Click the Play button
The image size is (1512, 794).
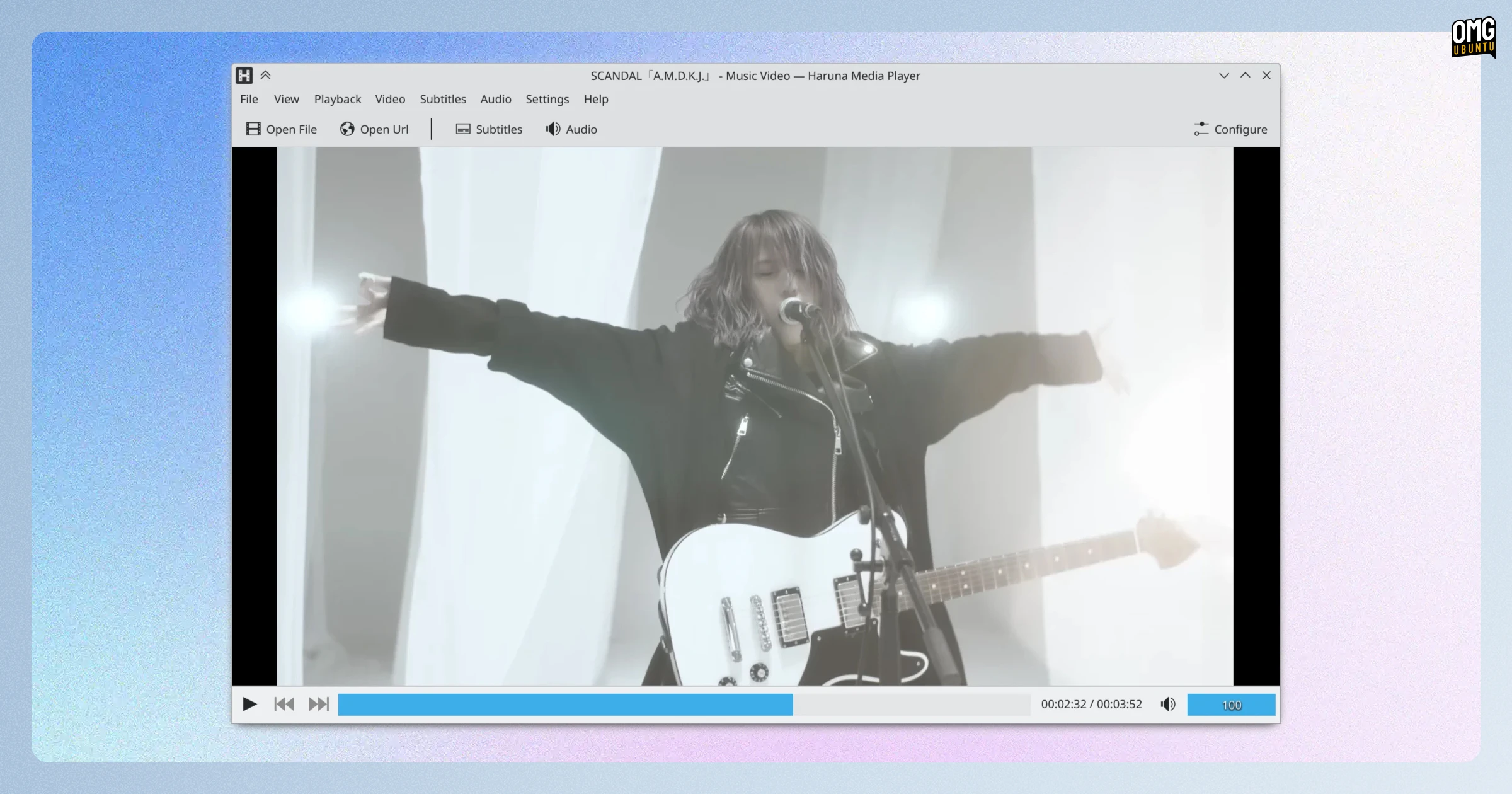(x=249, y=704)
